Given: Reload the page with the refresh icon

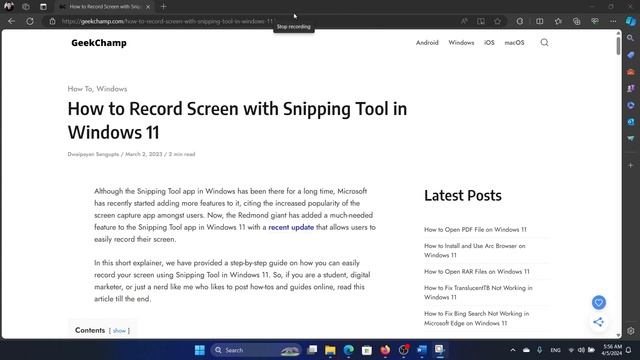Looking at the screenshot, I should [x=30, y=21].
